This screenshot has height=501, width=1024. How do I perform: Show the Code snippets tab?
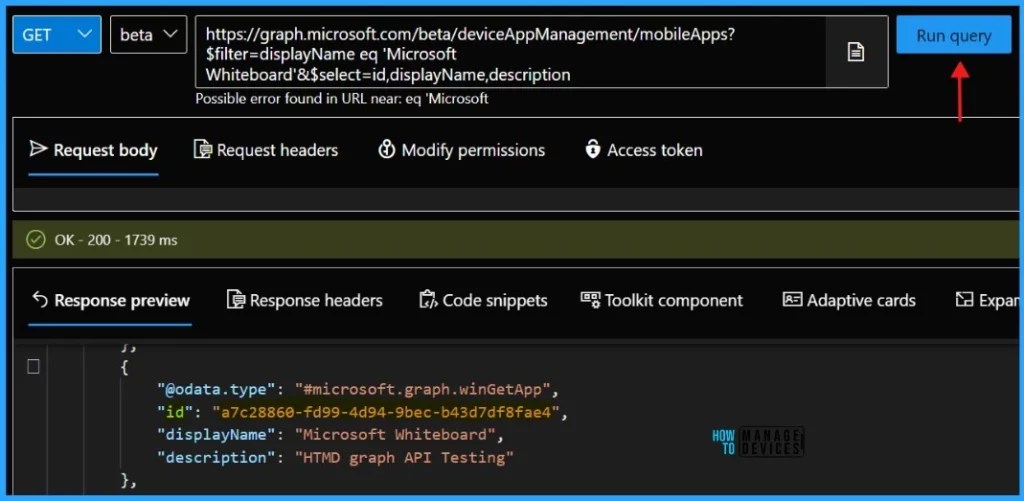(483, 300)
